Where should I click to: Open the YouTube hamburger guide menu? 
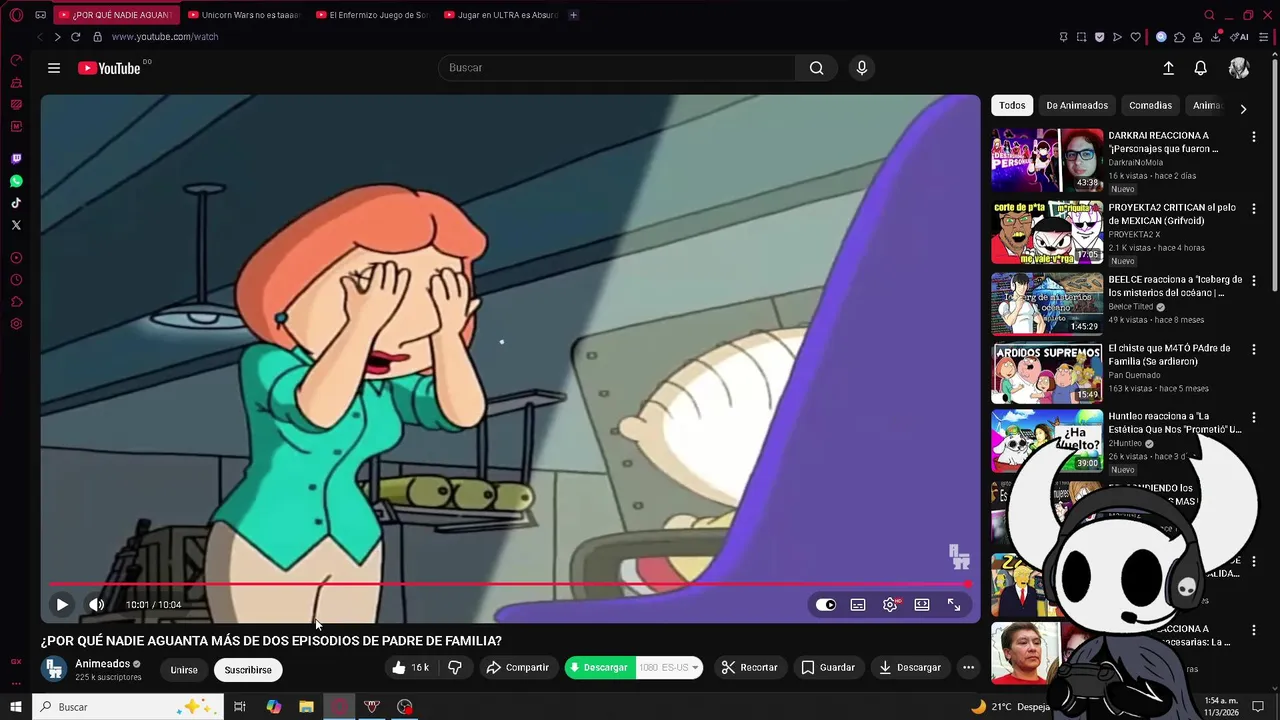click(54, 68)
